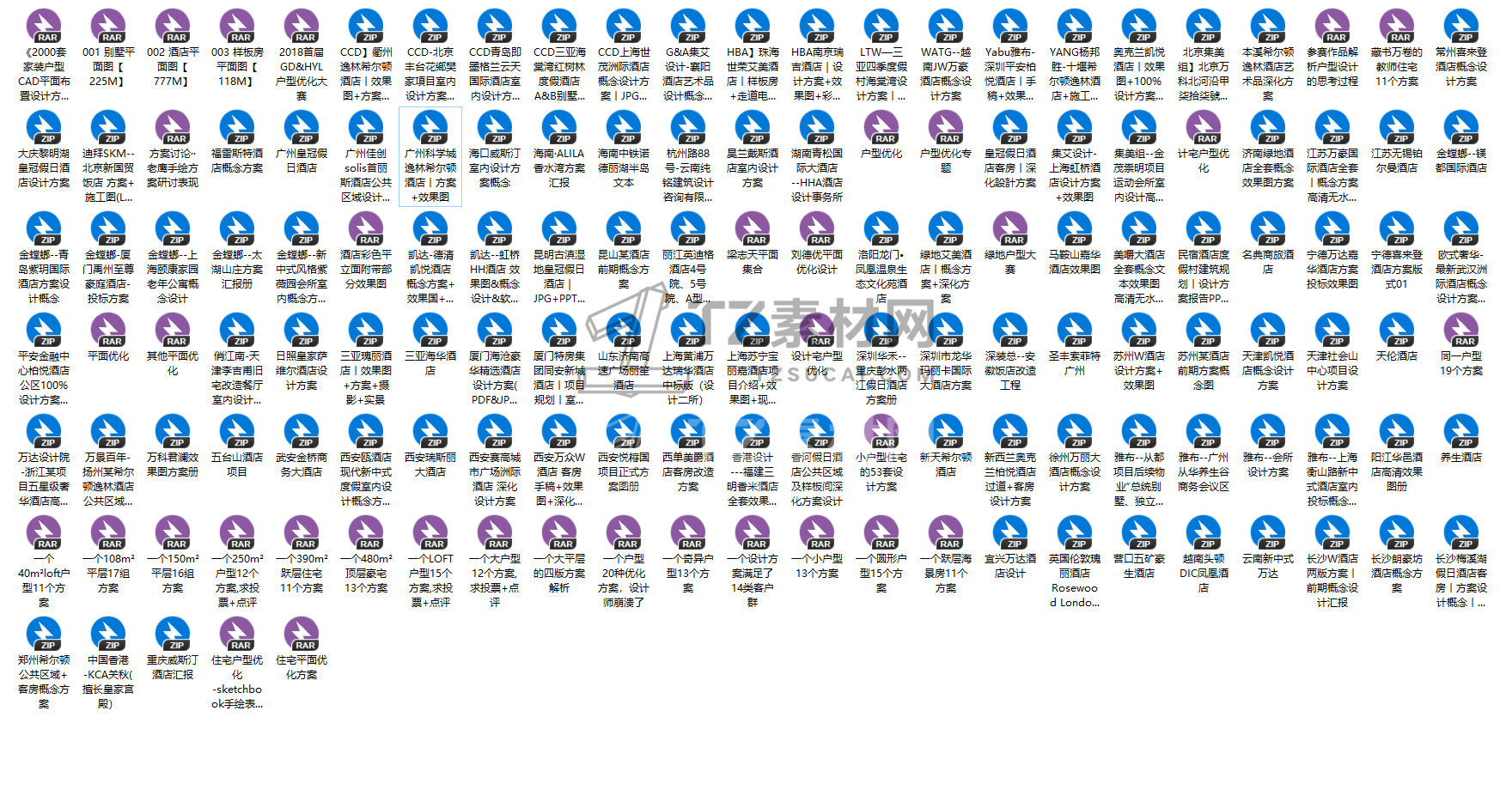Select the 酒店彩色平立面附带部分效果图 RAR icon
Screen dimensions: 1512x802
click(366, 228)
